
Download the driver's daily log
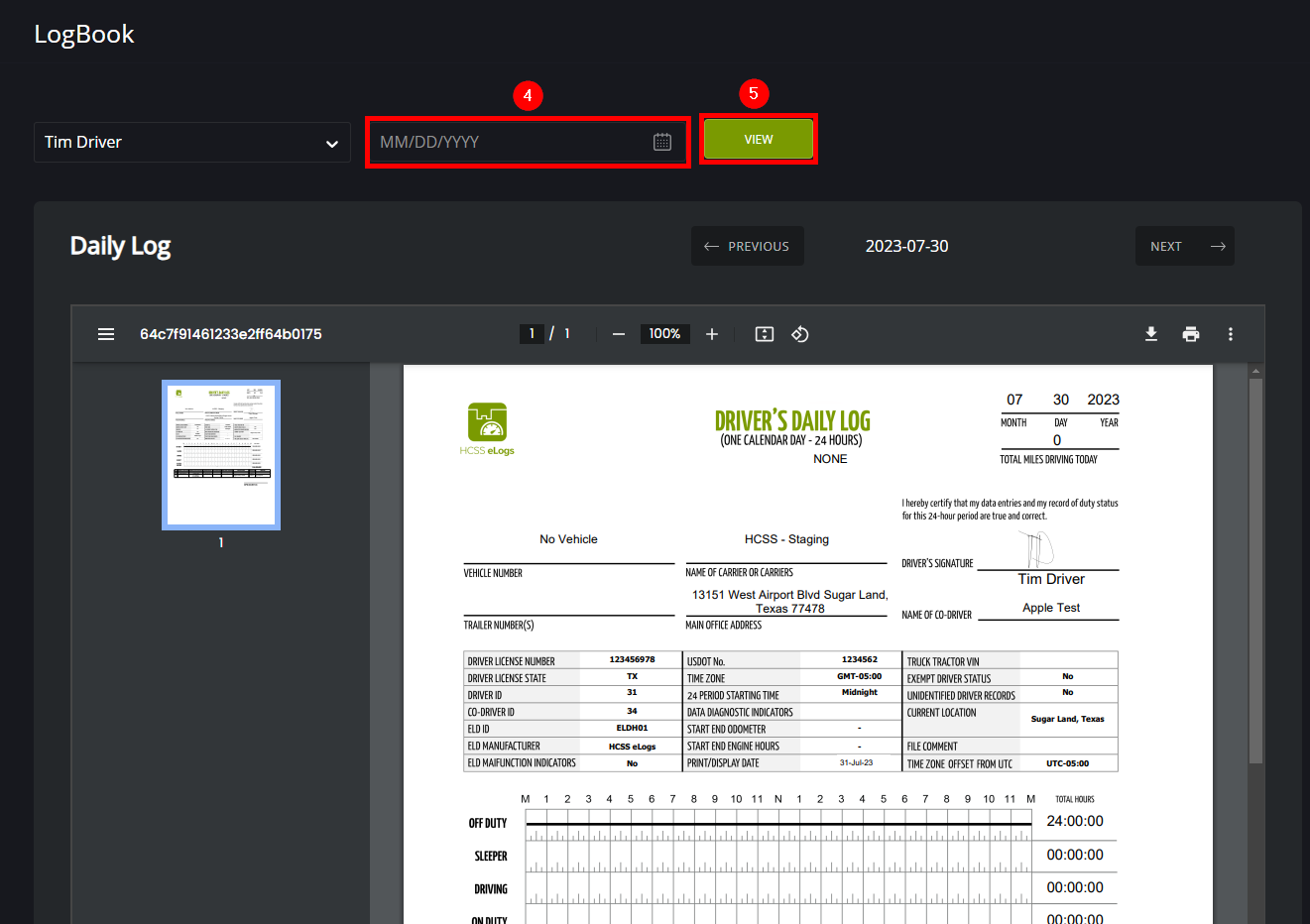point(1150,334)
